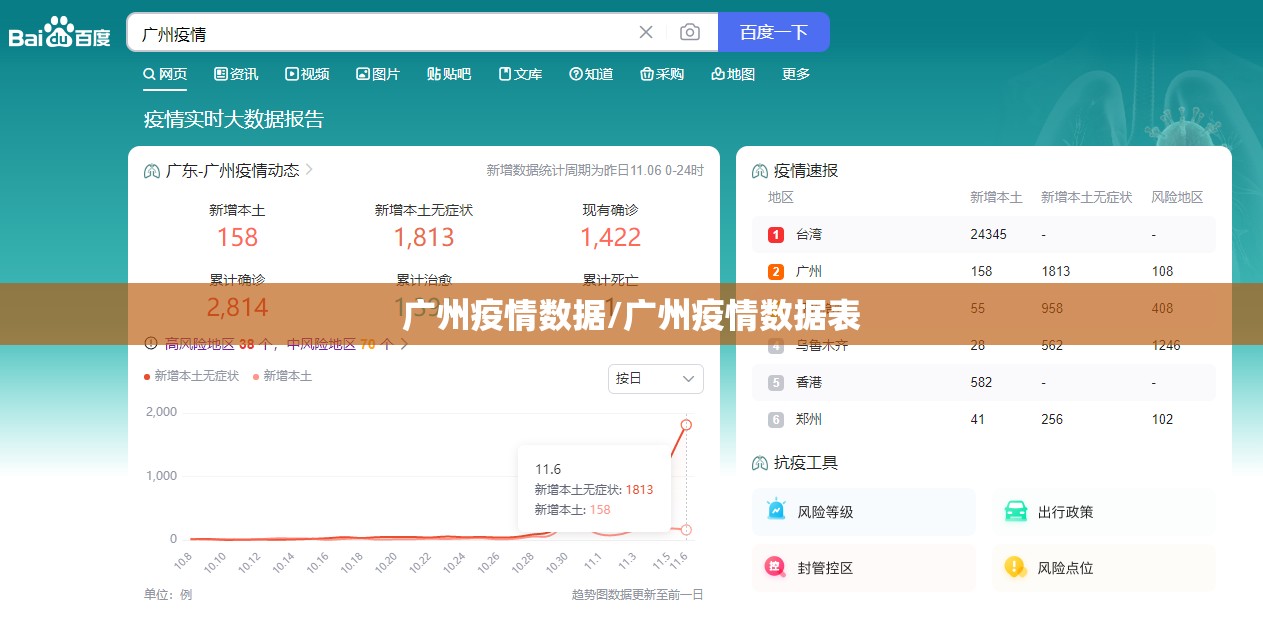
Task: Click the lungs icon beside 抗疫工具
Action: 760,463
